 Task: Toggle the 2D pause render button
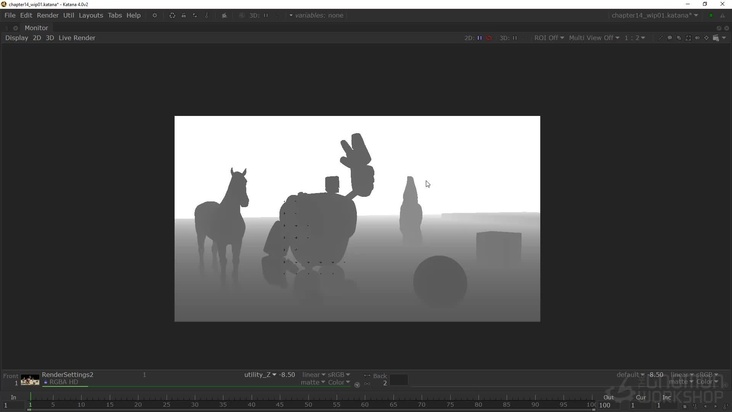point(479,38)
